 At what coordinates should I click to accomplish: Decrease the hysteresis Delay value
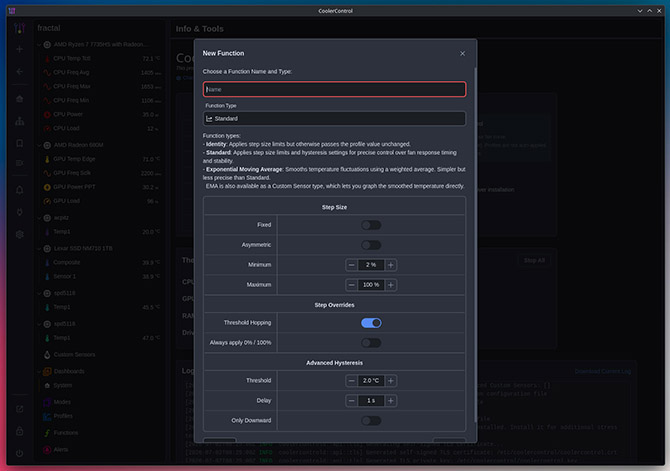pyautogui.click(x=351, y=400)
